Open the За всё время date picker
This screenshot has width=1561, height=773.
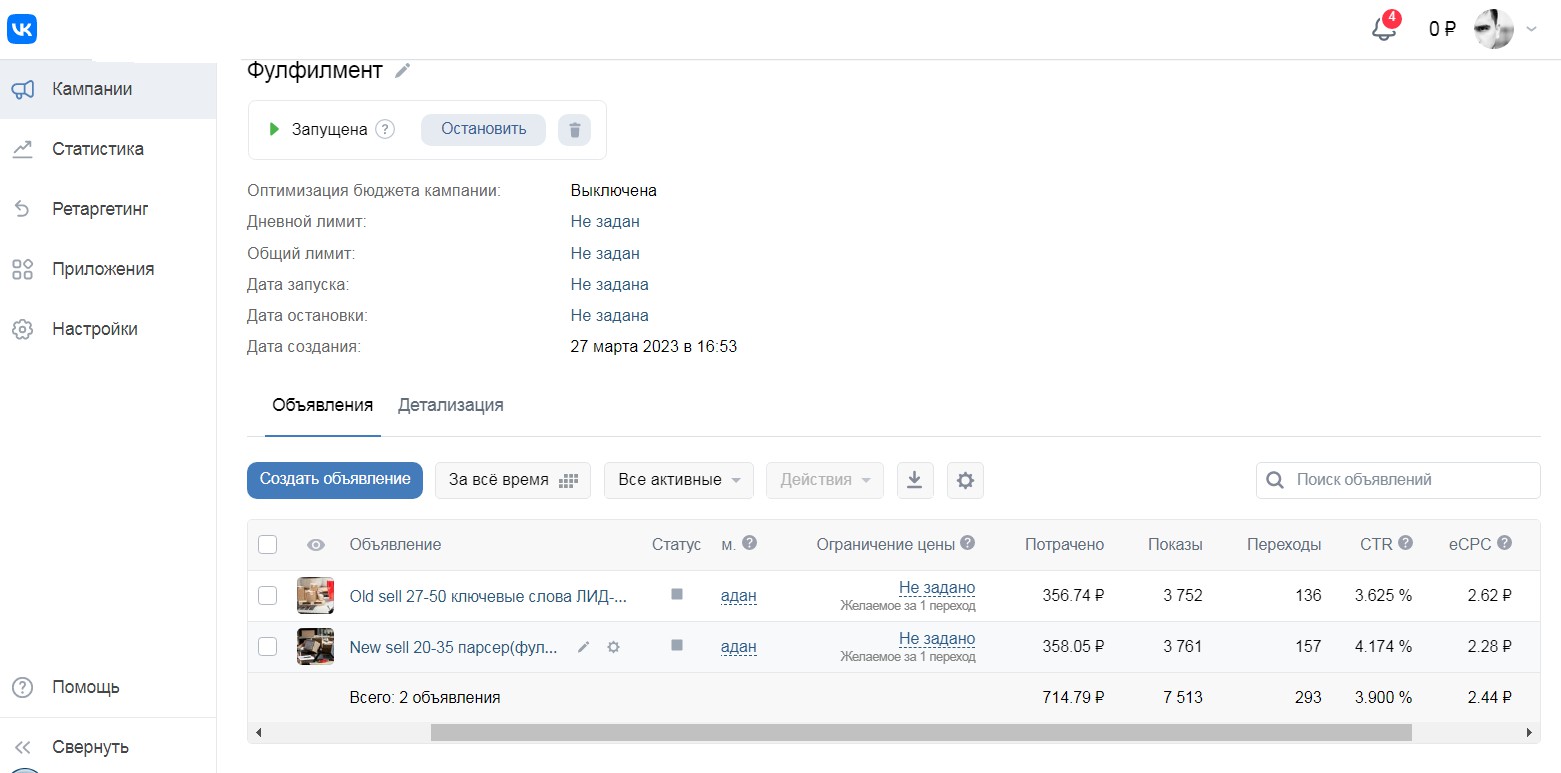(513, 480)
